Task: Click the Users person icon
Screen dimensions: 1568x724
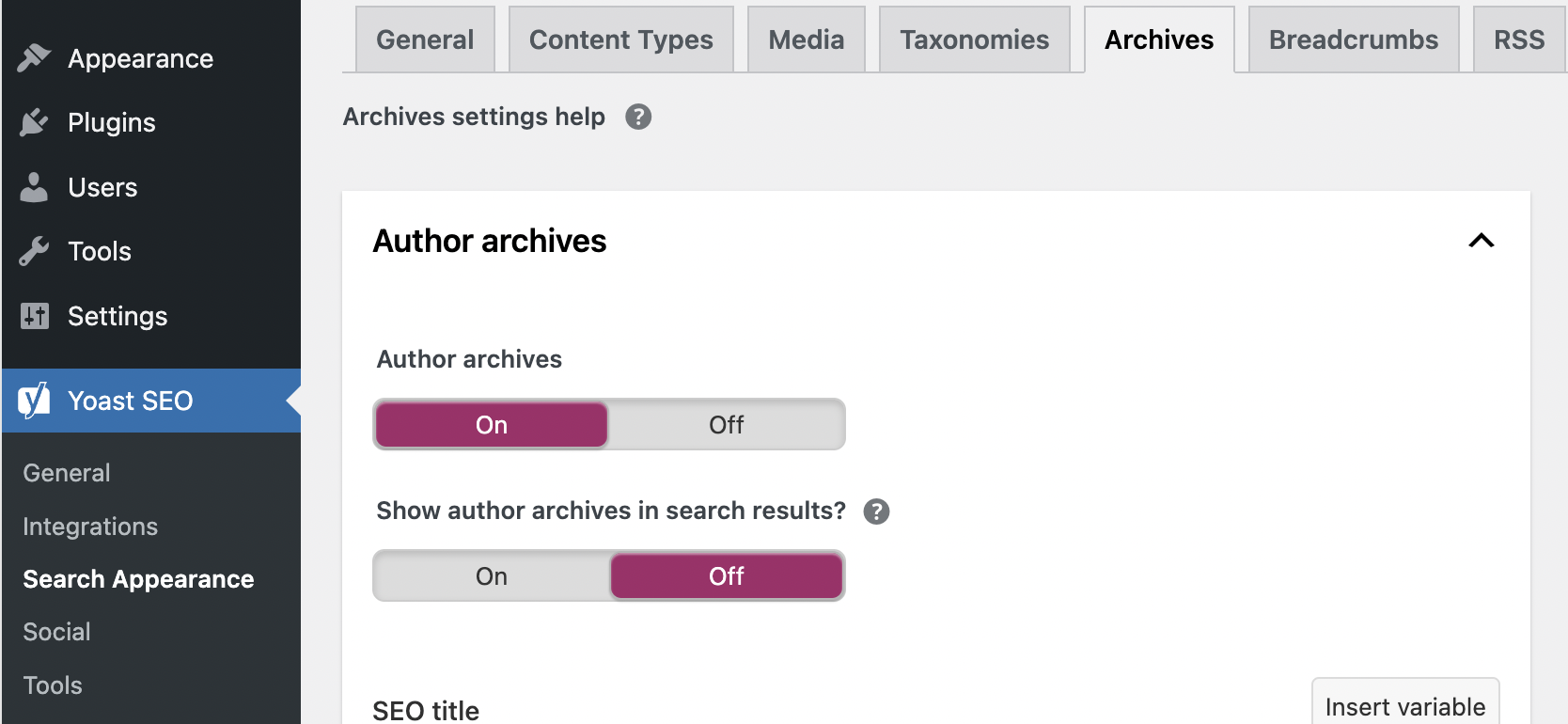Action: click(x=34, y=187)
